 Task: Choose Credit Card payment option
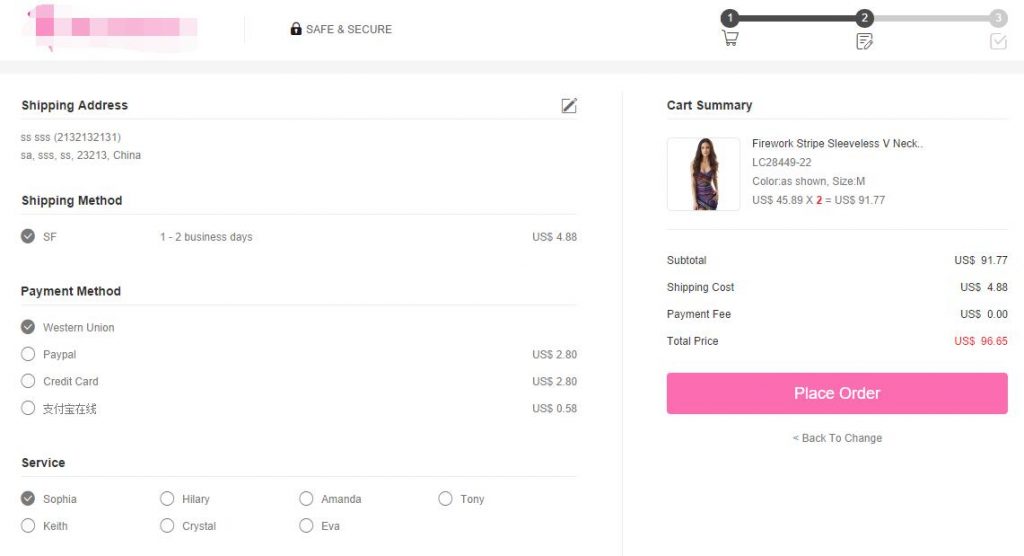pyautogui.click(x=28, y=381)
